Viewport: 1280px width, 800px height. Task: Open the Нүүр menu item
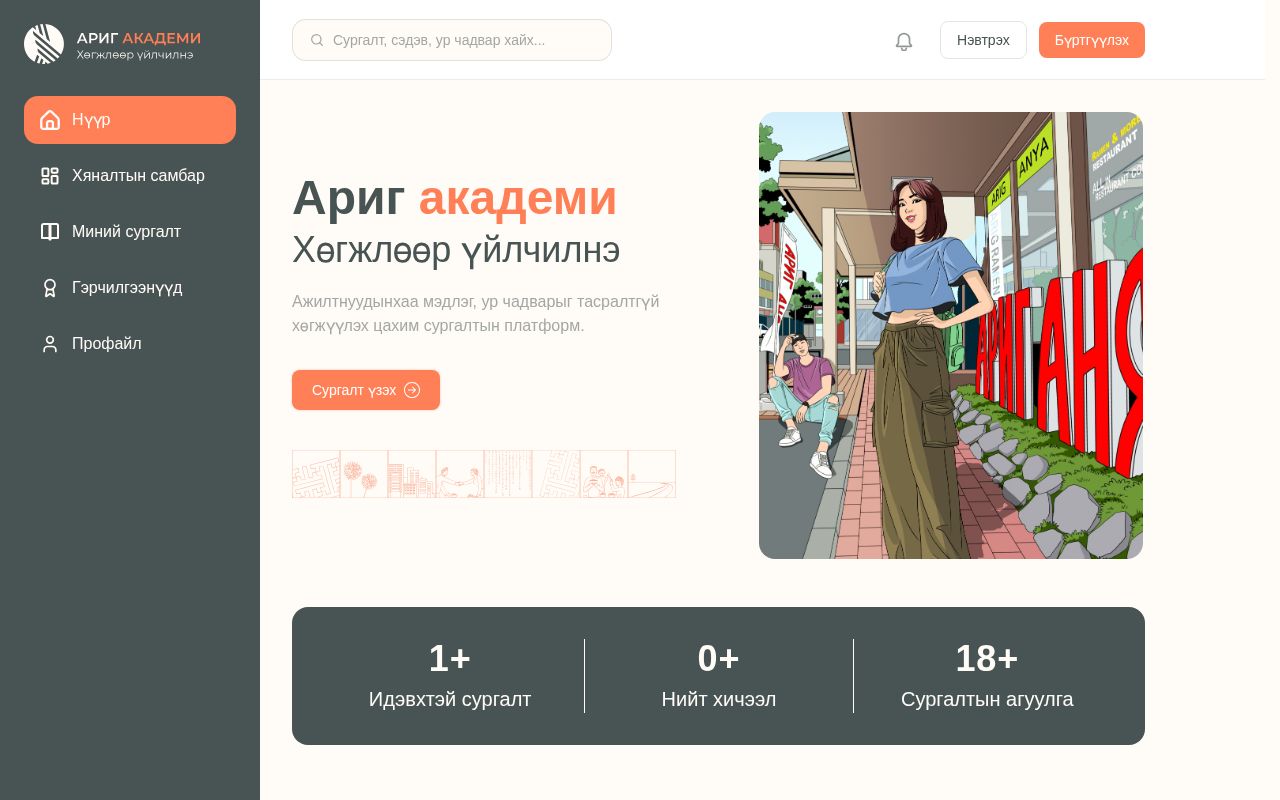pyautogui.click(x=130, y=120)
